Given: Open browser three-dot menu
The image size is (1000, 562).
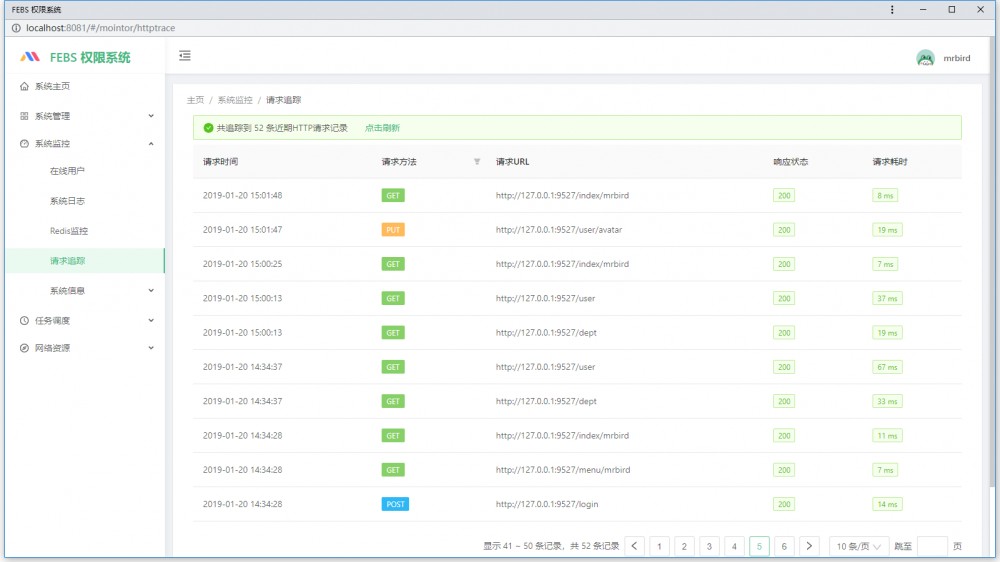Looking at the screenshot, I should coord(892,10).
